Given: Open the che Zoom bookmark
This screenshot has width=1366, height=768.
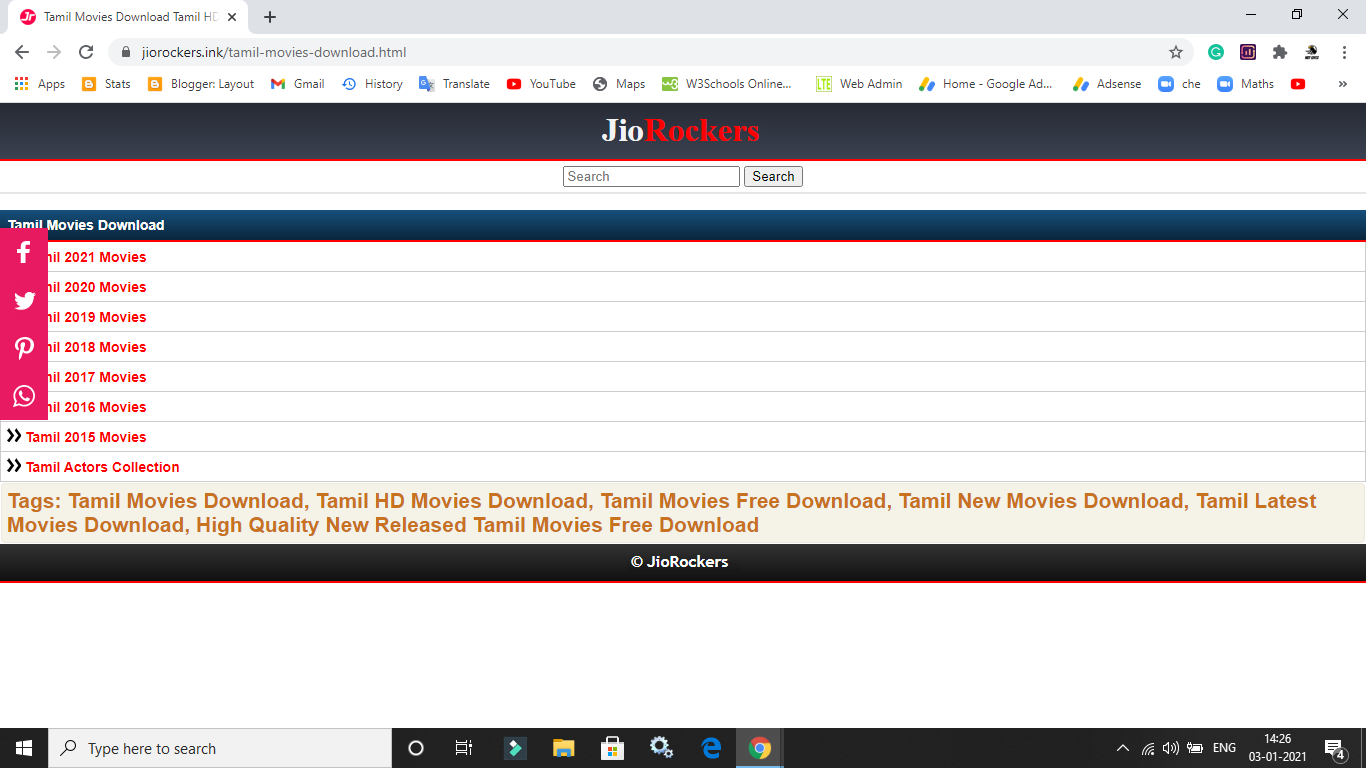Looking at the screenshot, I should pos(1179,84).
